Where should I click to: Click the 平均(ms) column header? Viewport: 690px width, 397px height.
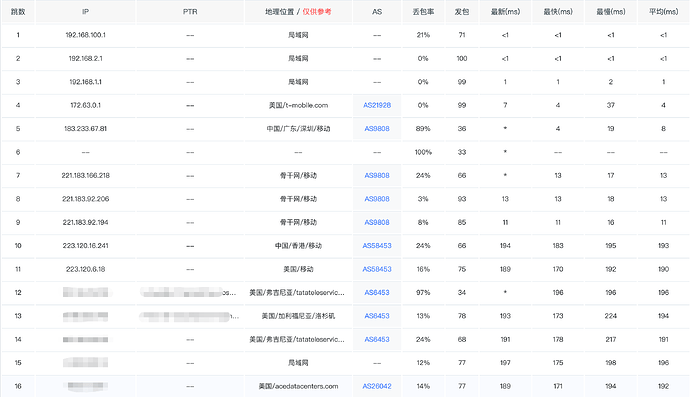[664, 12]
